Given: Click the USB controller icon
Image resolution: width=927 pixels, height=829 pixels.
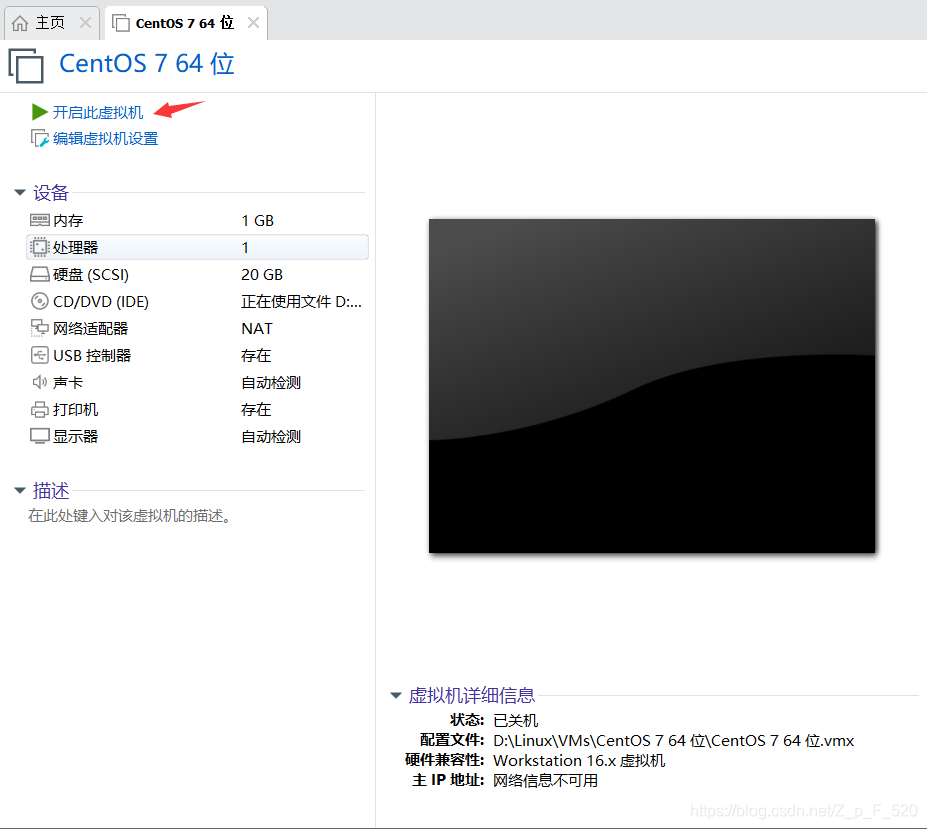Looking at the screenshot, I should (x=40, y=355).
